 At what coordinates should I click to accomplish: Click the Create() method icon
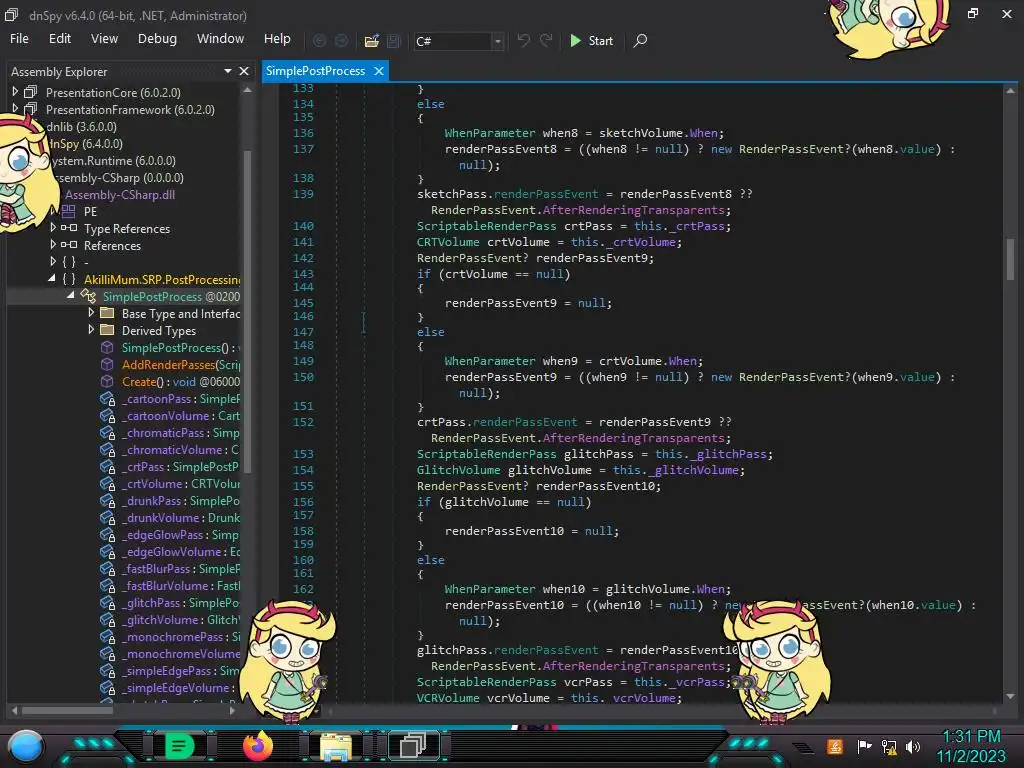click(x=107, y=381)
